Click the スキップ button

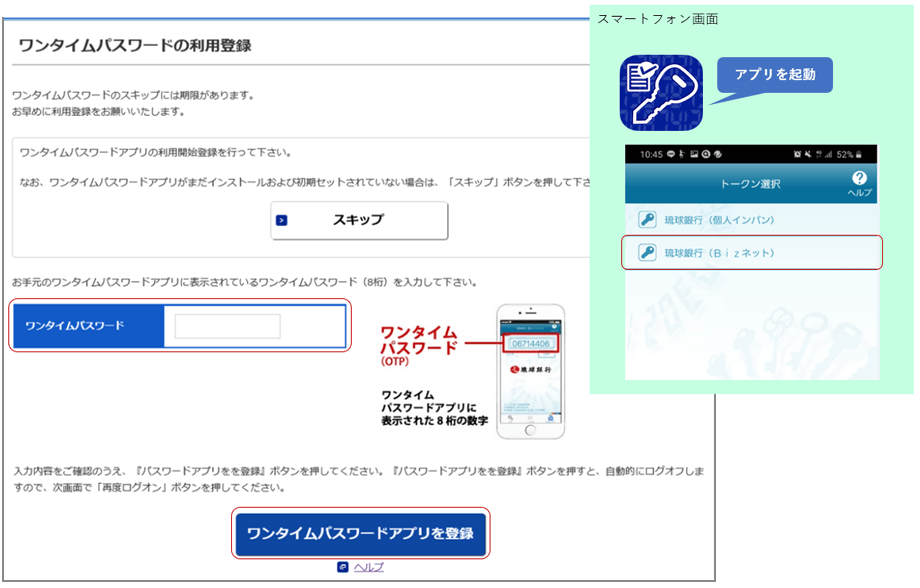[x=359, y=220]
